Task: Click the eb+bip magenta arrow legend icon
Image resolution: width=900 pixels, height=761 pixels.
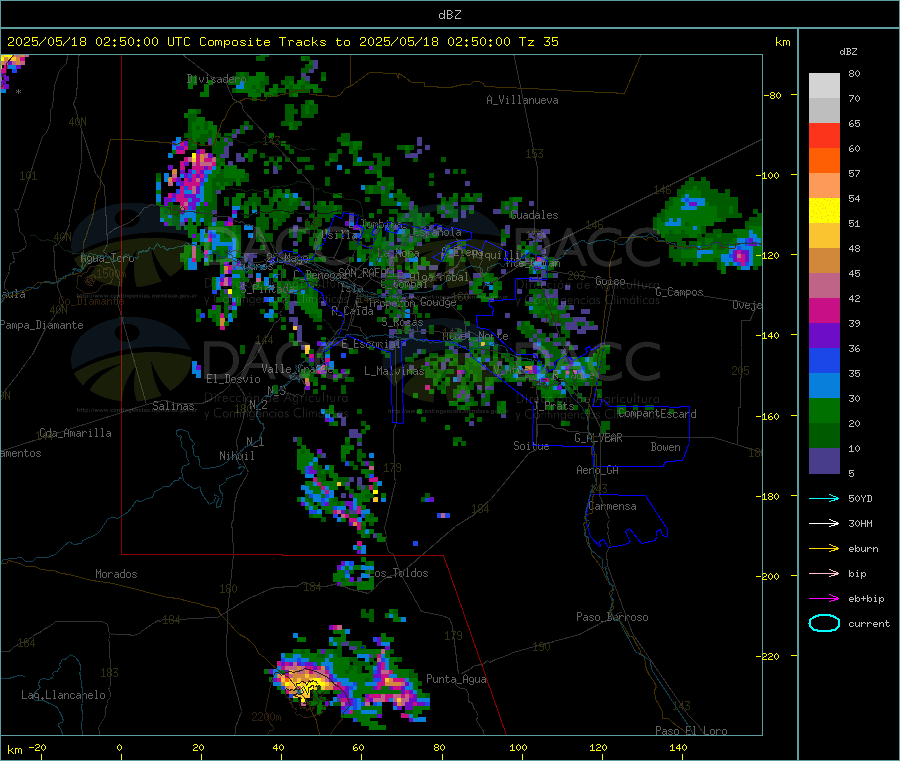Action: [824, 599]
